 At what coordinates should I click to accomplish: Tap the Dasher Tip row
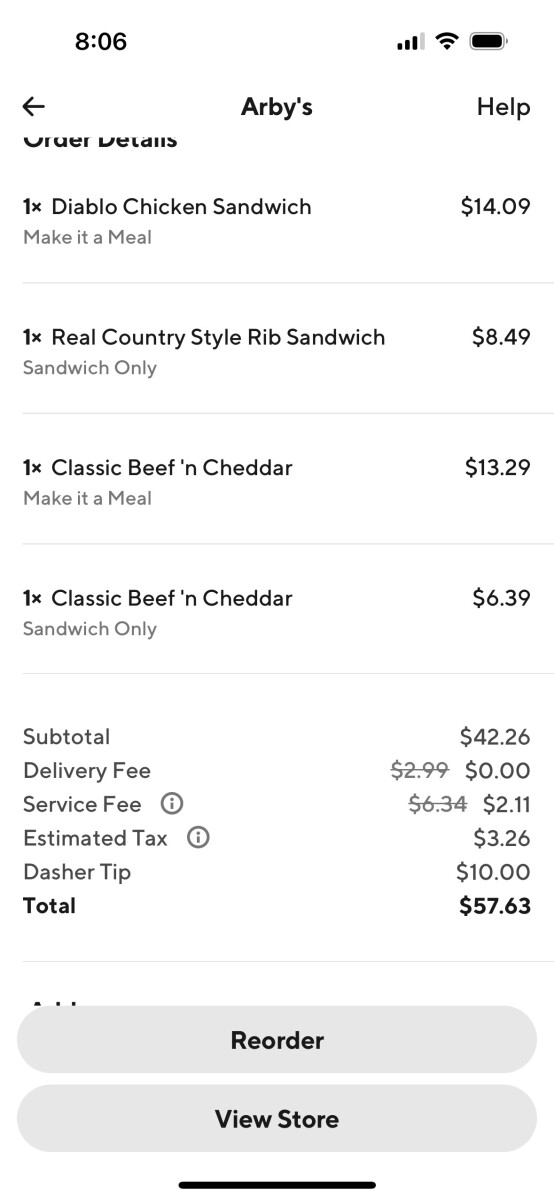click(x=277, y=872)
